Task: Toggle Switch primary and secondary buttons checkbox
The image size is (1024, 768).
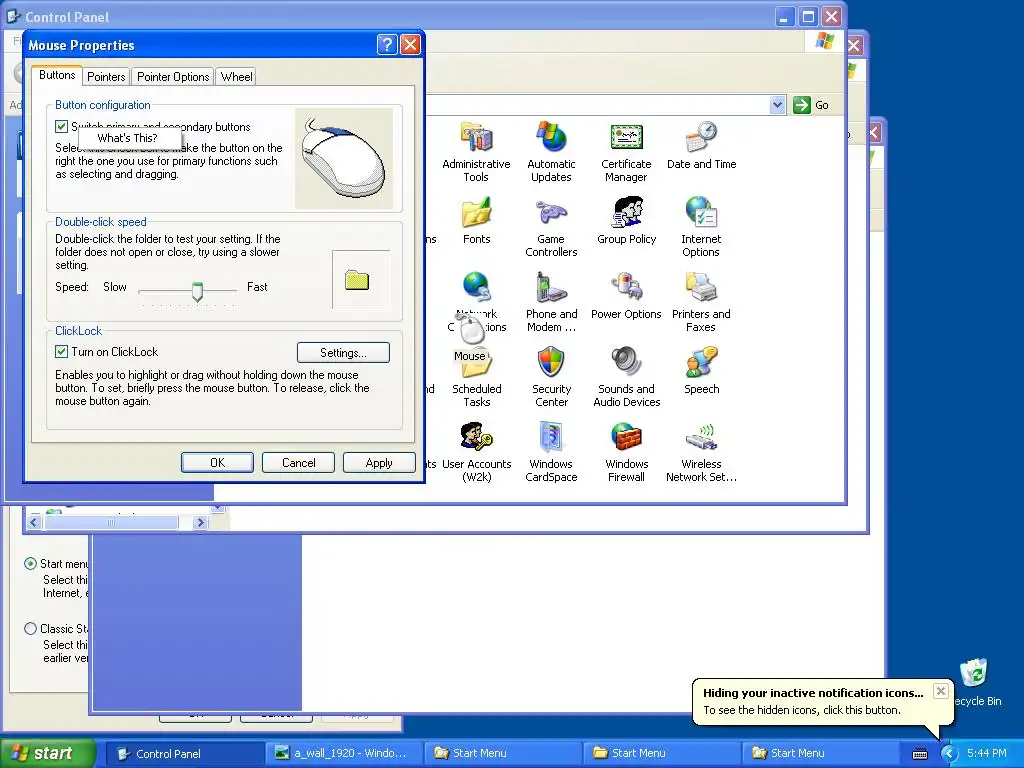Action: (61, 127)
